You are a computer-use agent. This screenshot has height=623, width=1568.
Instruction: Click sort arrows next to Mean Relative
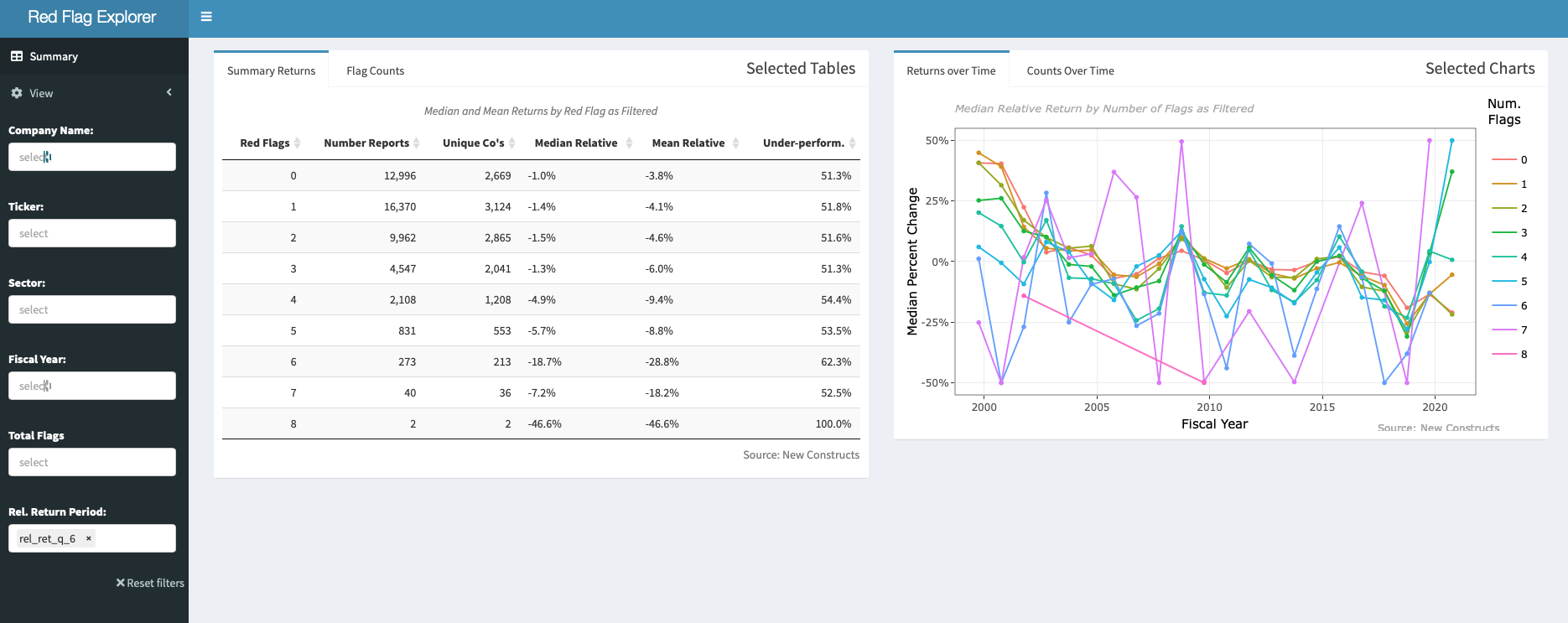click(735, 143)
